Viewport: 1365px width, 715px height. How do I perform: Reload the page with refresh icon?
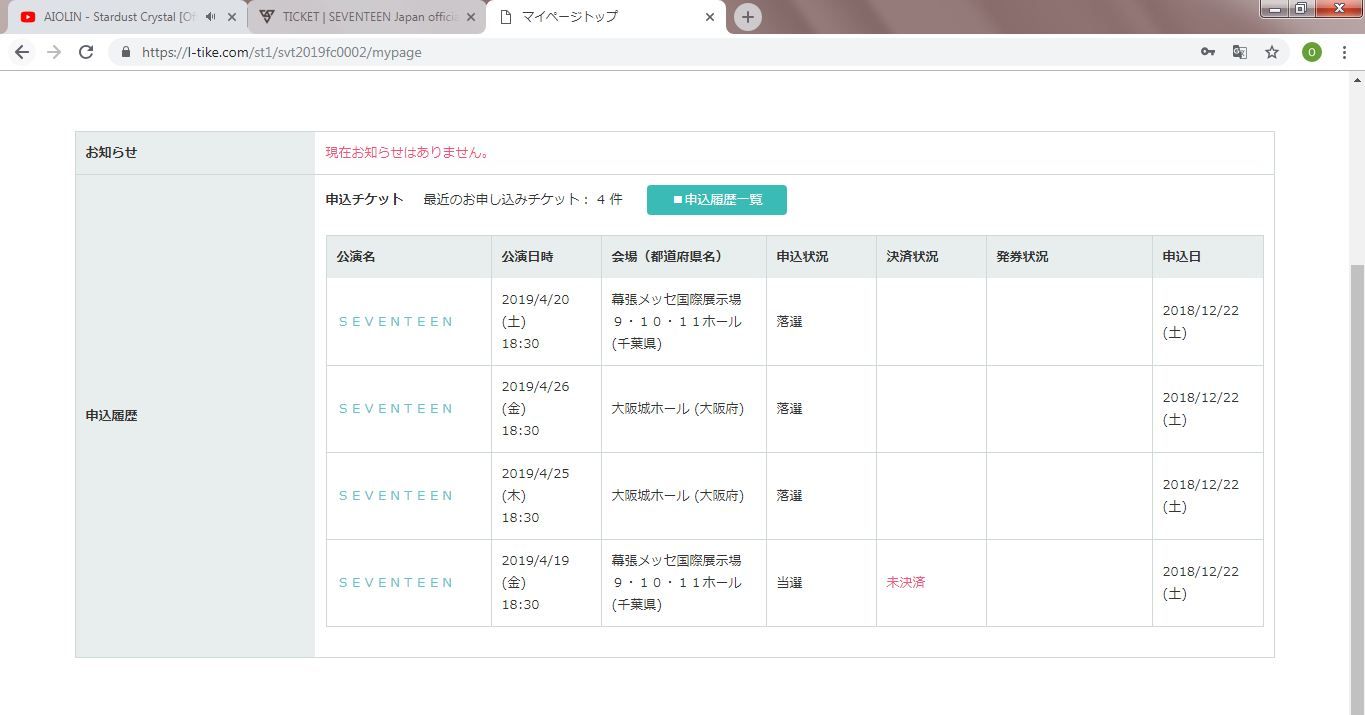[86, 52]
